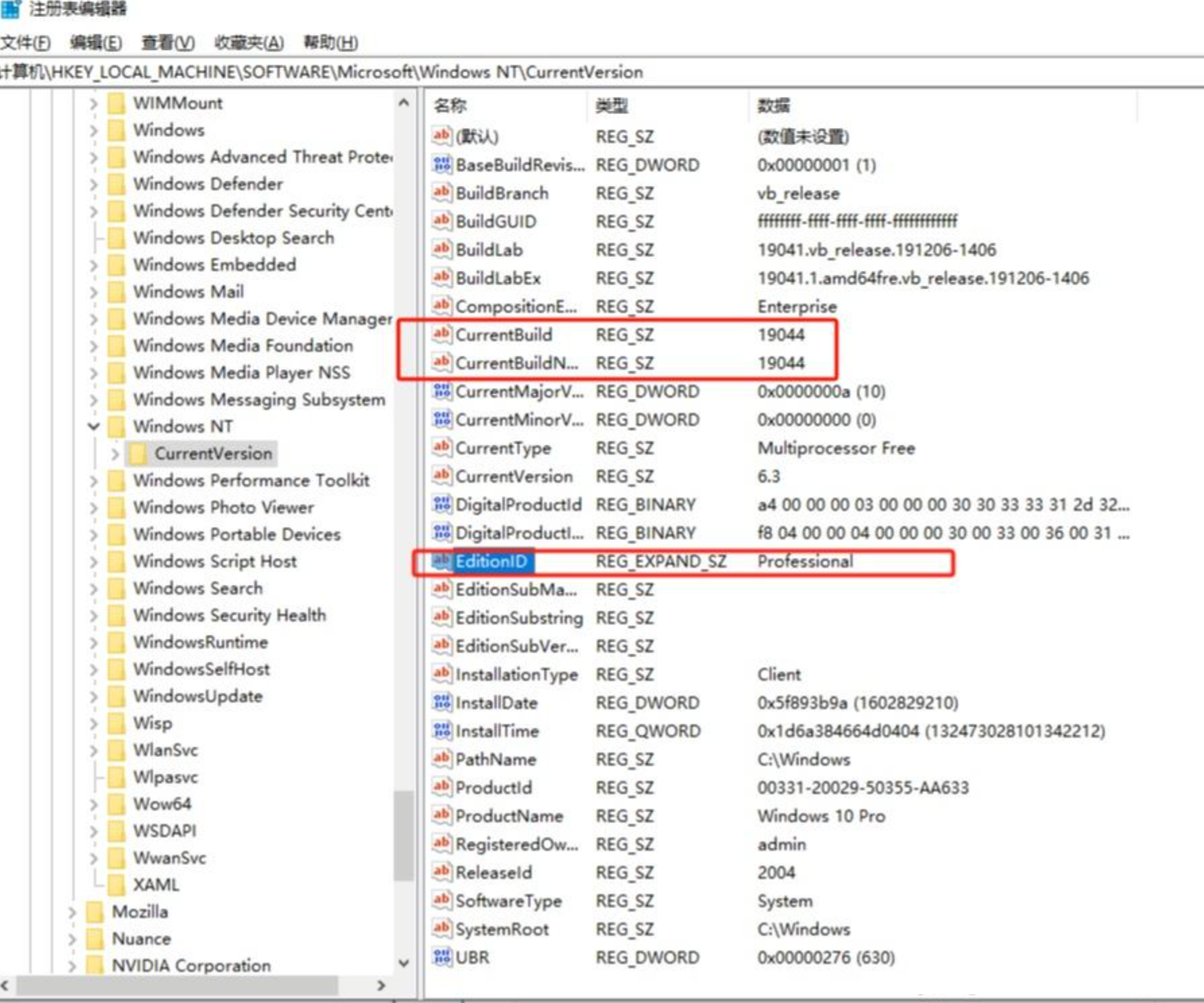Select the BuildLabEx value name
The width and height of the screenshot is (1204, 1003).
click(x=498, y=278)
